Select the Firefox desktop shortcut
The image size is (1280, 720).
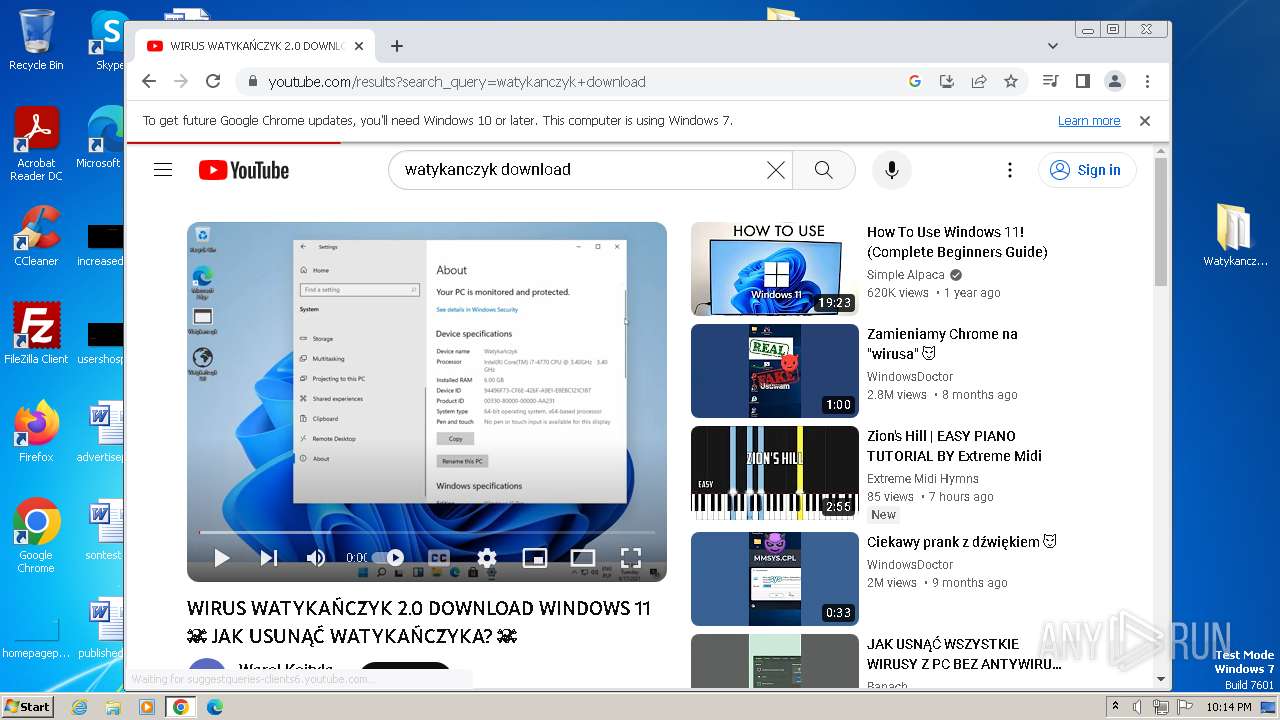pos(36,432)
